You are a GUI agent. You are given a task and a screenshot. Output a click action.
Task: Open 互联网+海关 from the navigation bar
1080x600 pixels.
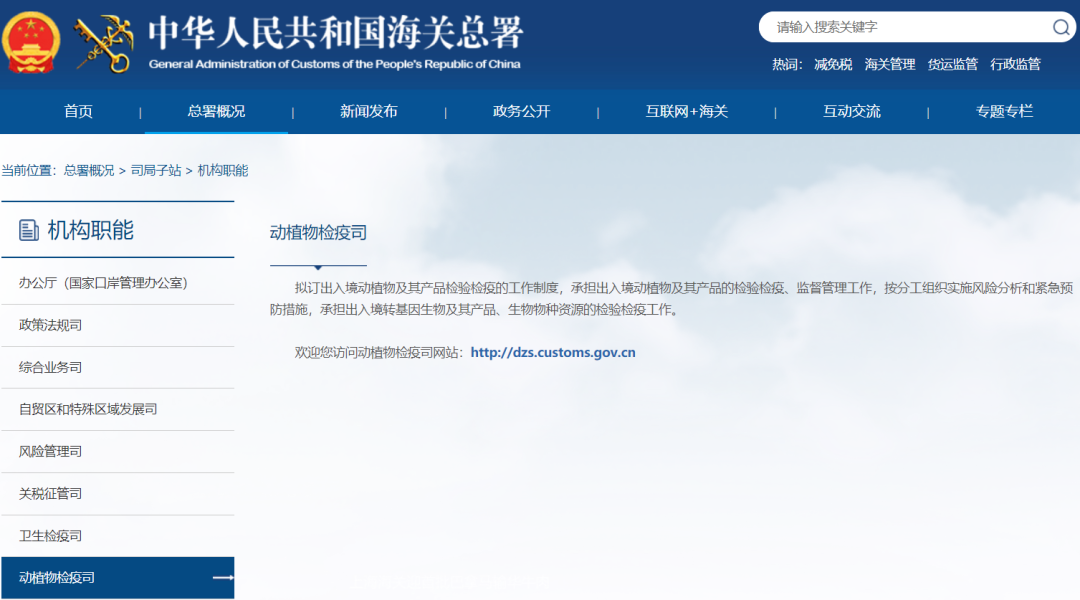tap(686, 112)
